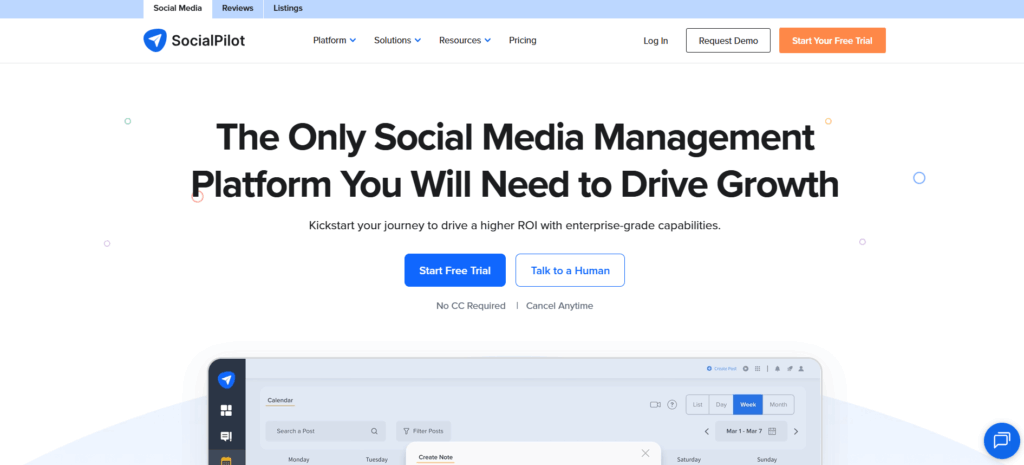Click the 'Cancel Anytime' text
The width and height of the screenshot is (1024, 465).
coord(560,306)
